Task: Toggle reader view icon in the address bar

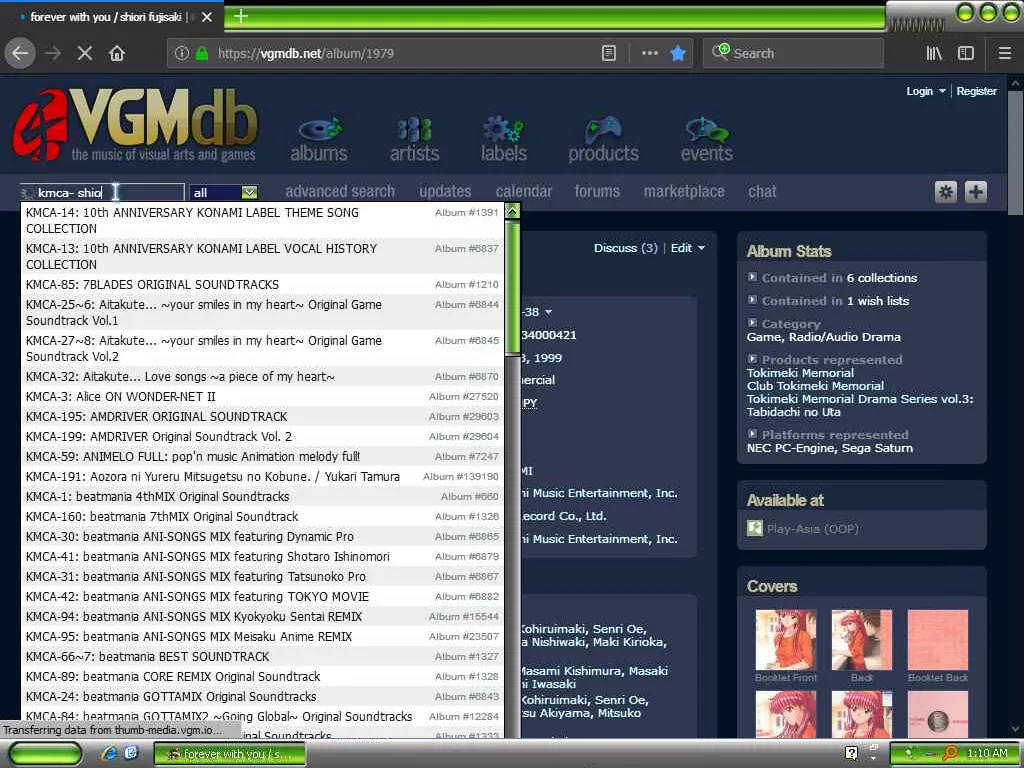Action: [609, 53]
